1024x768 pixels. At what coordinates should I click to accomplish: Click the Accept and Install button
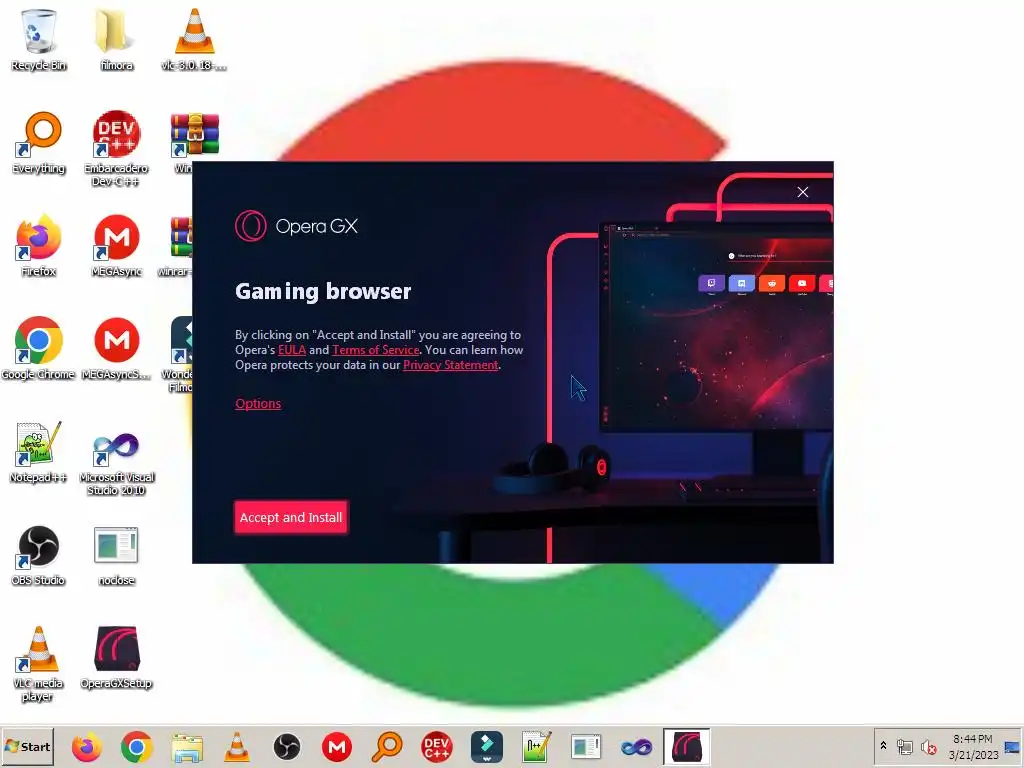(291, 517)
